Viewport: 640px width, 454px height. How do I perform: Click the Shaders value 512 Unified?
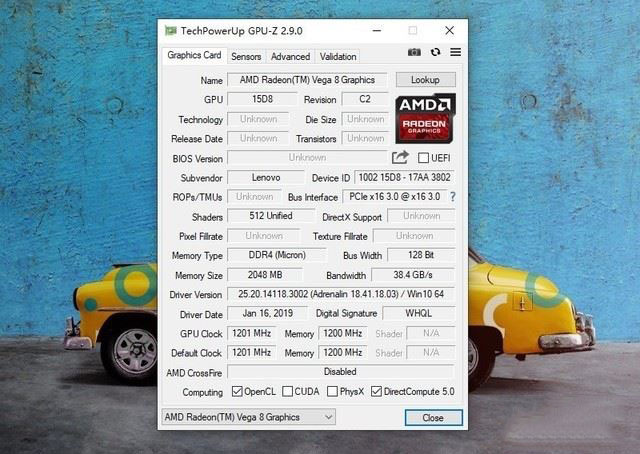[271, 216]
